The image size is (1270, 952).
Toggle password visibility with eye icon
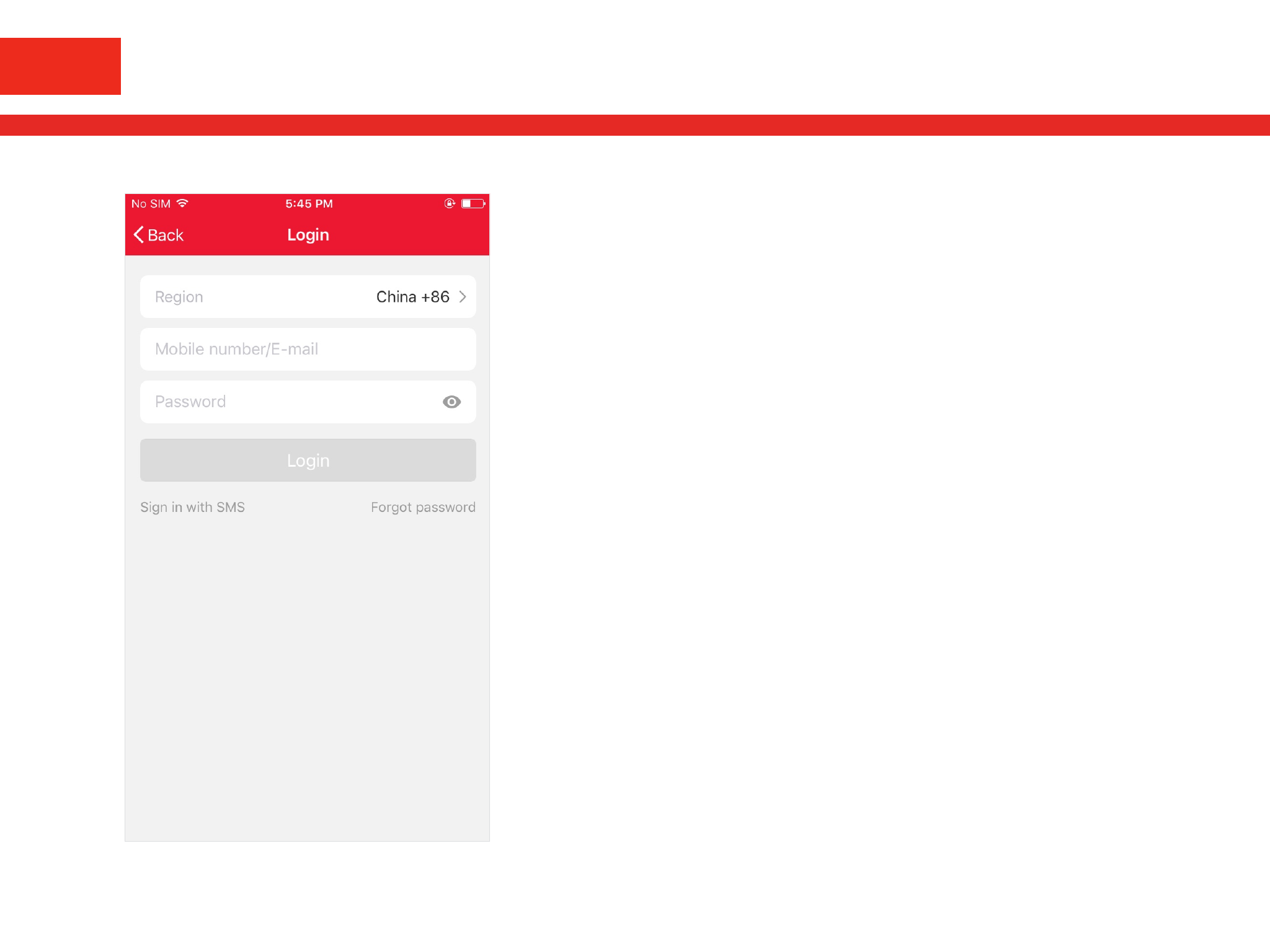click(x=451, y=402)
